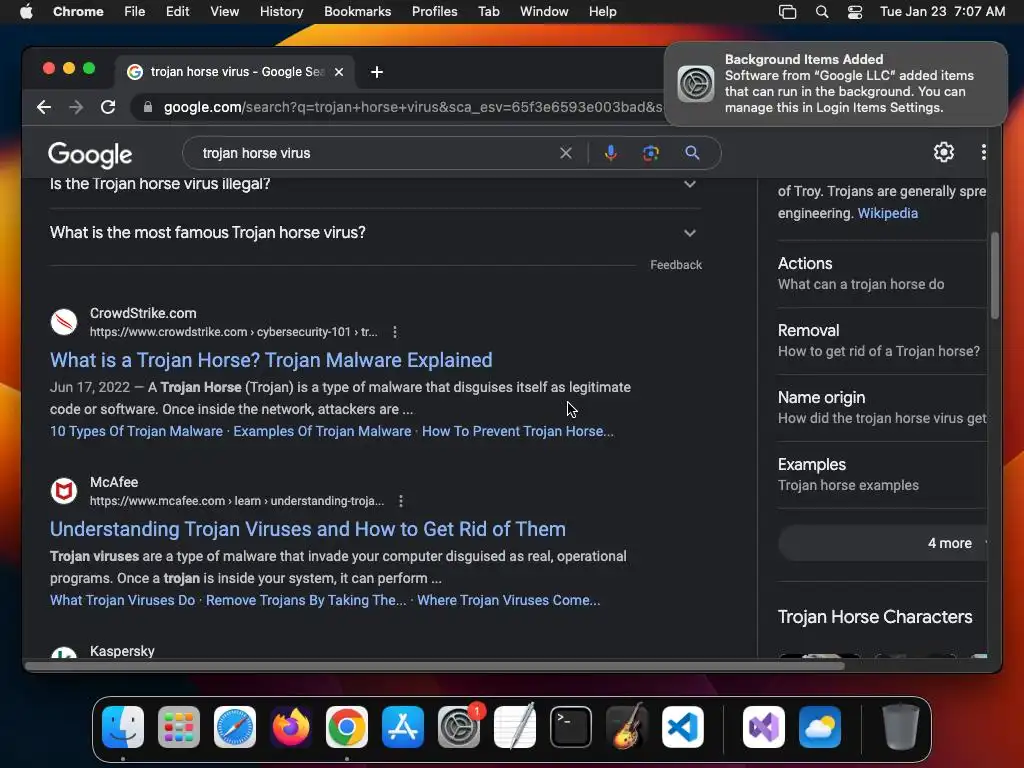Click the vertical page scrollbar thumb
This screenshot has height=768, width=1024.
[995, 276]
